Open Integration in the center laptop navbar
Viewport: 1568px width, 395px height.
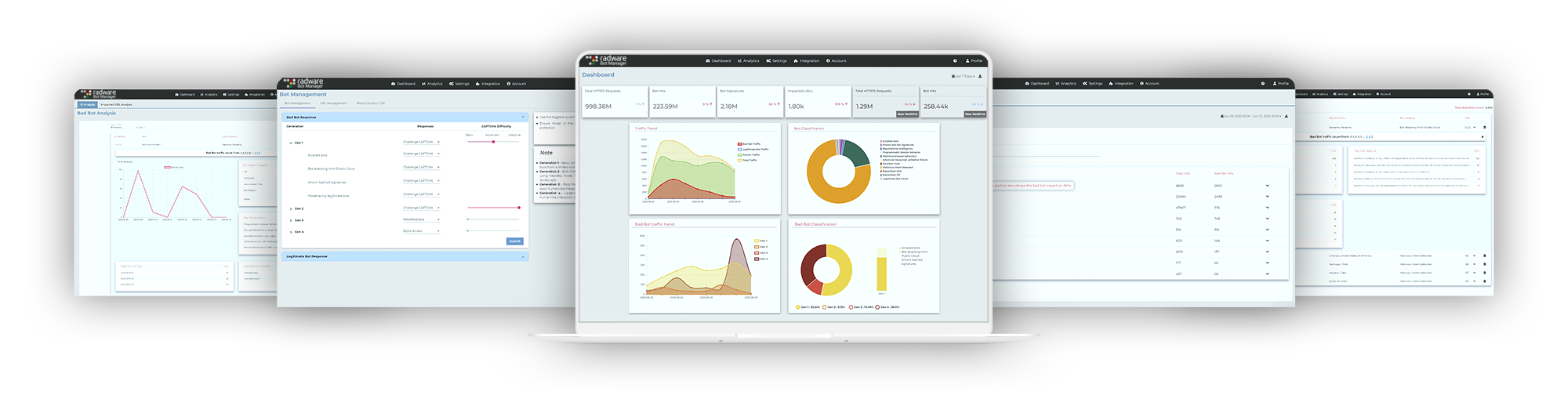807,60
